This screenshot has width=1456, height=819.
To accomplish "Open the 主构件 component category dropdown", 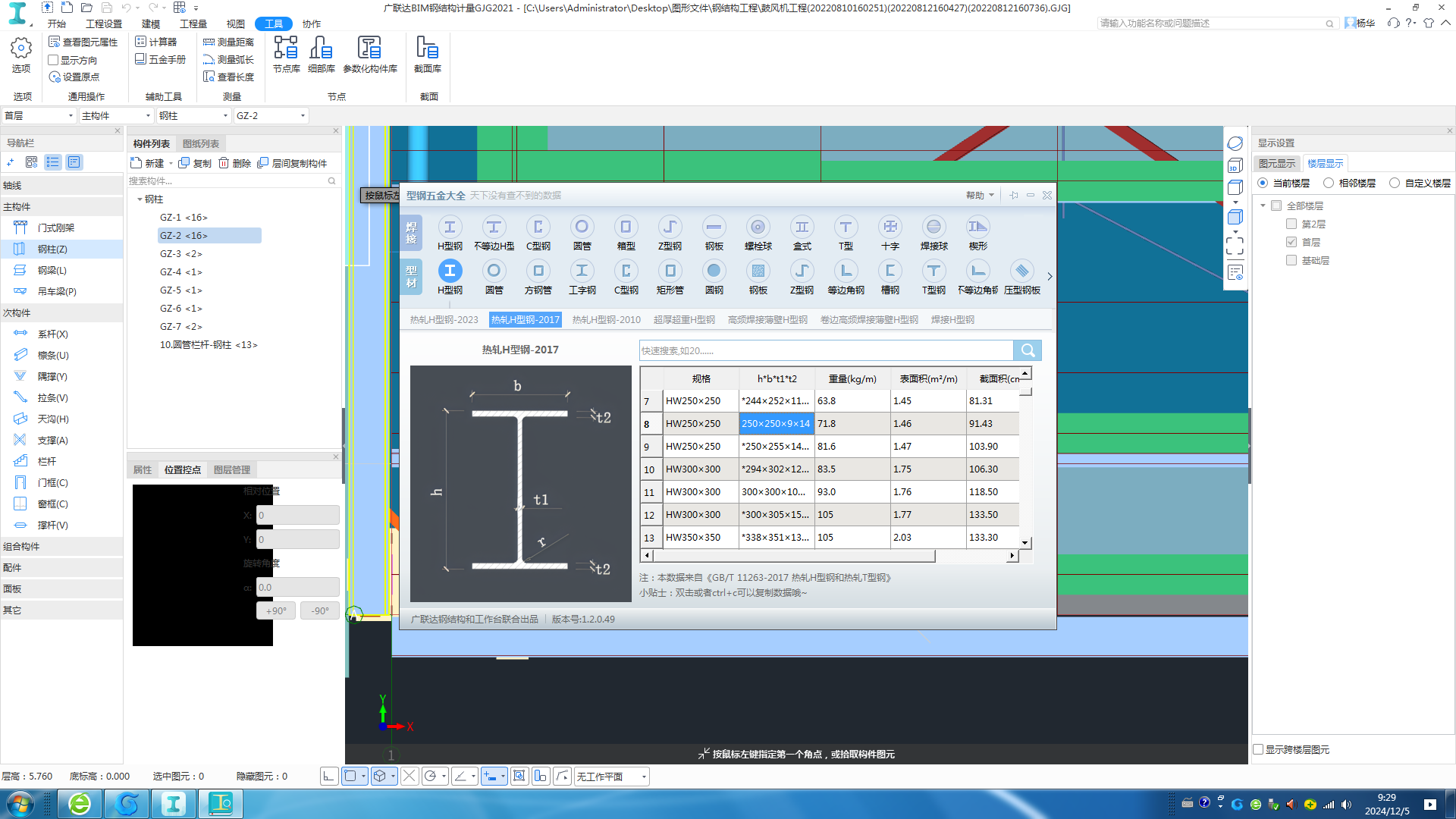I will tap(116, 115).
